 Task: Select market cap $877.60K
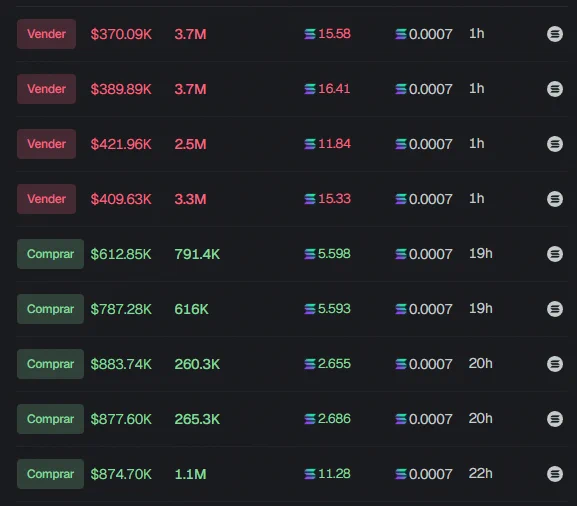pos(121,419)
